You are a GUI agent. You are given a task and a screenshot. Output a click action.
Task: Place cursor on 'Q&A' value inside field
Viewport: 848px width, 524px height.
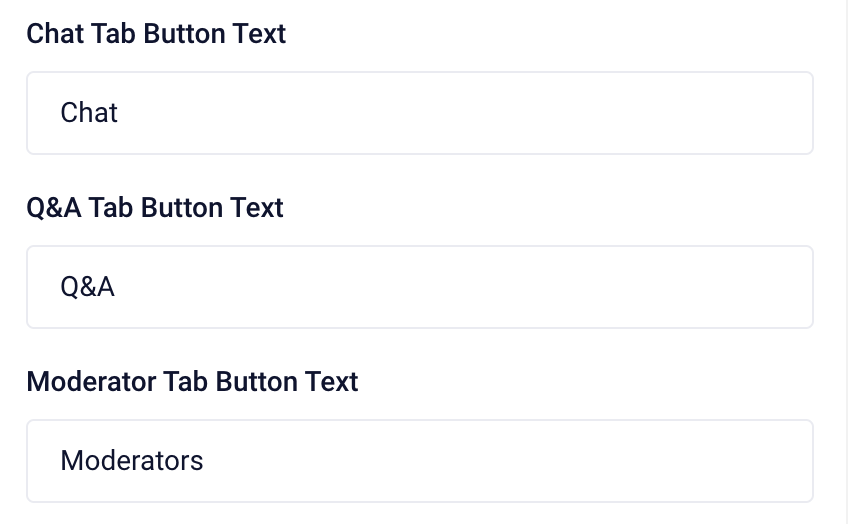tap(87, 287)
